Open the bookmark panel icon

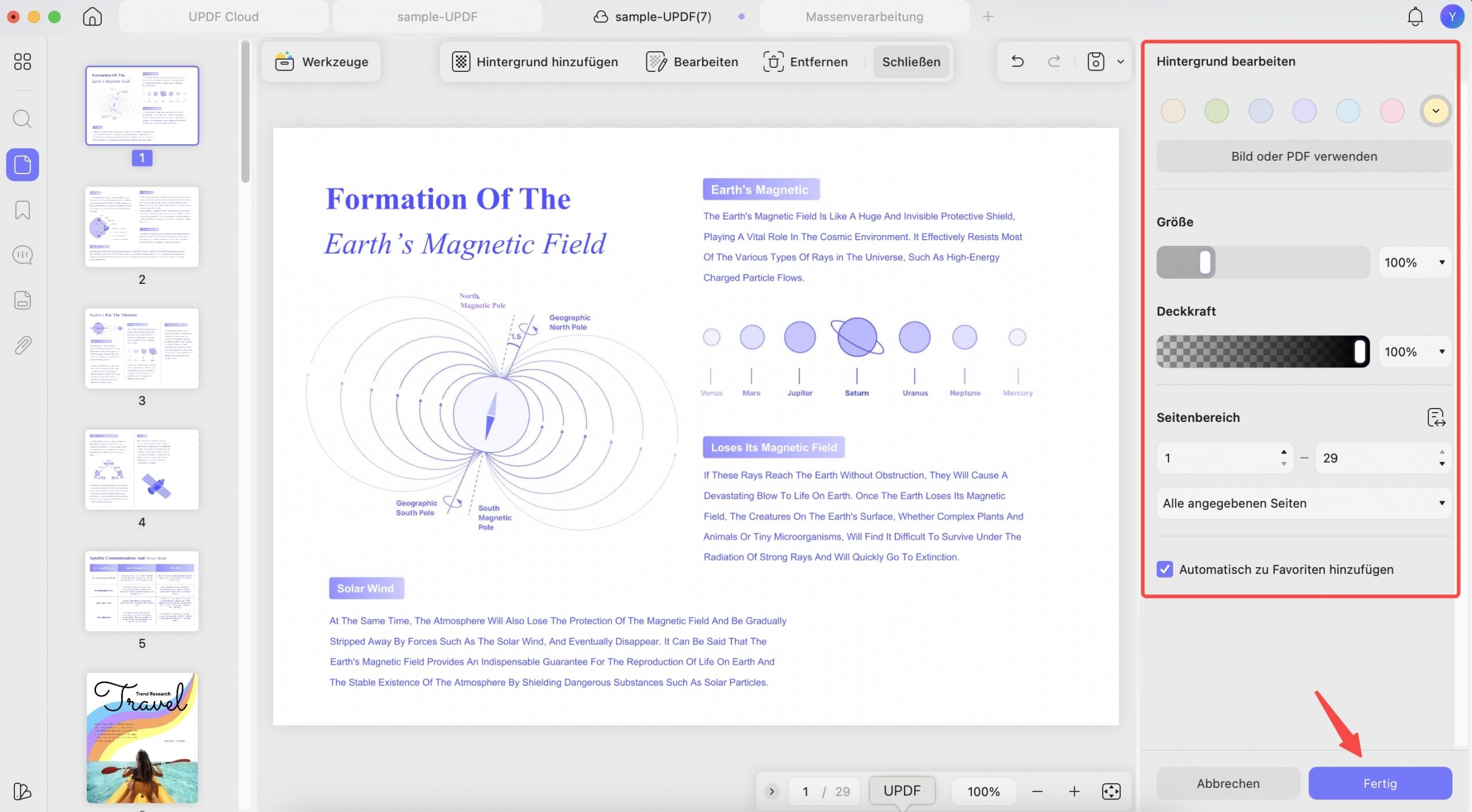[x=22, y=210]
